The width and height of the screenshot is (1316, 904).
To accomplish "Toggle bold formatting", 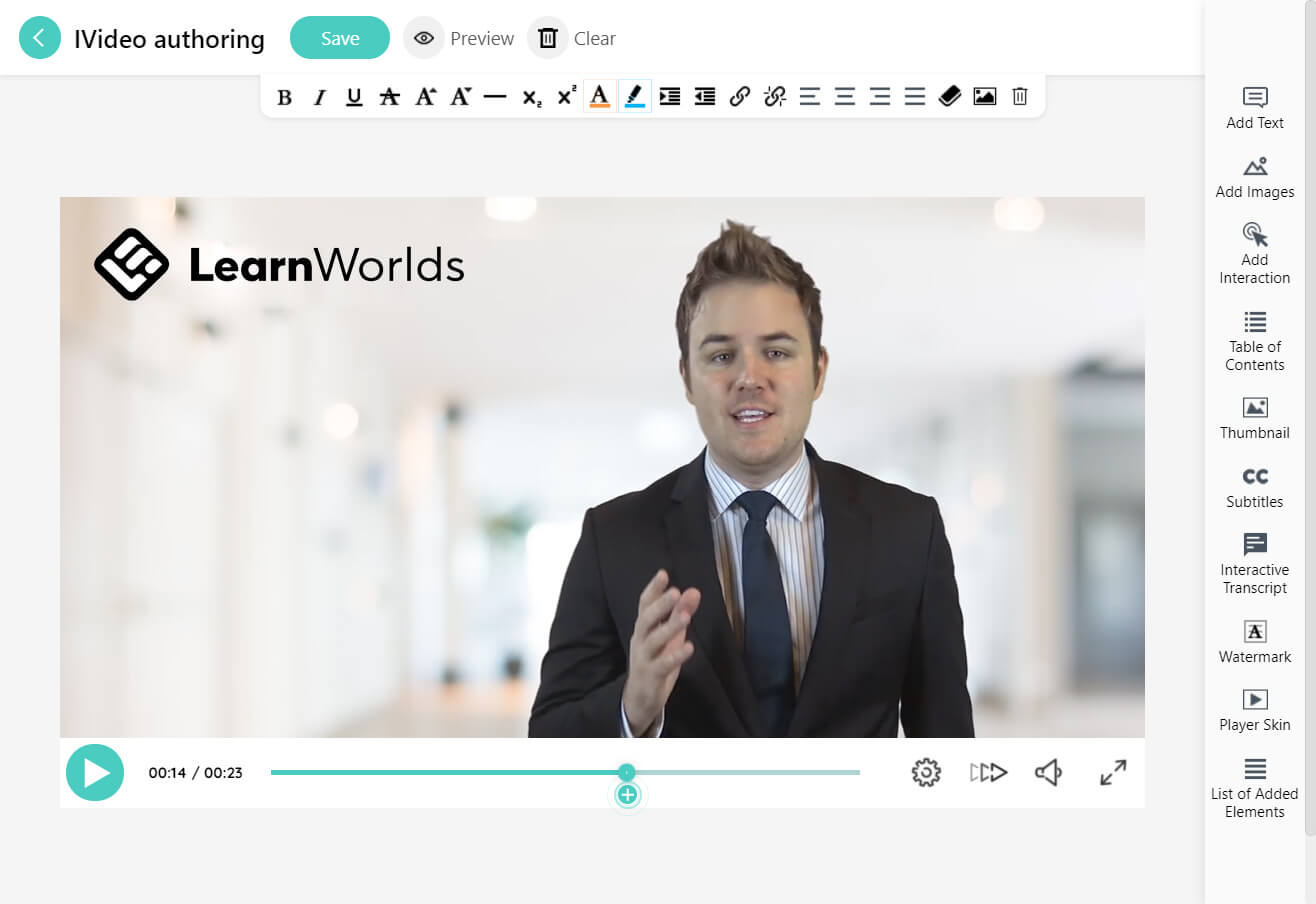I will coord(284,96).
